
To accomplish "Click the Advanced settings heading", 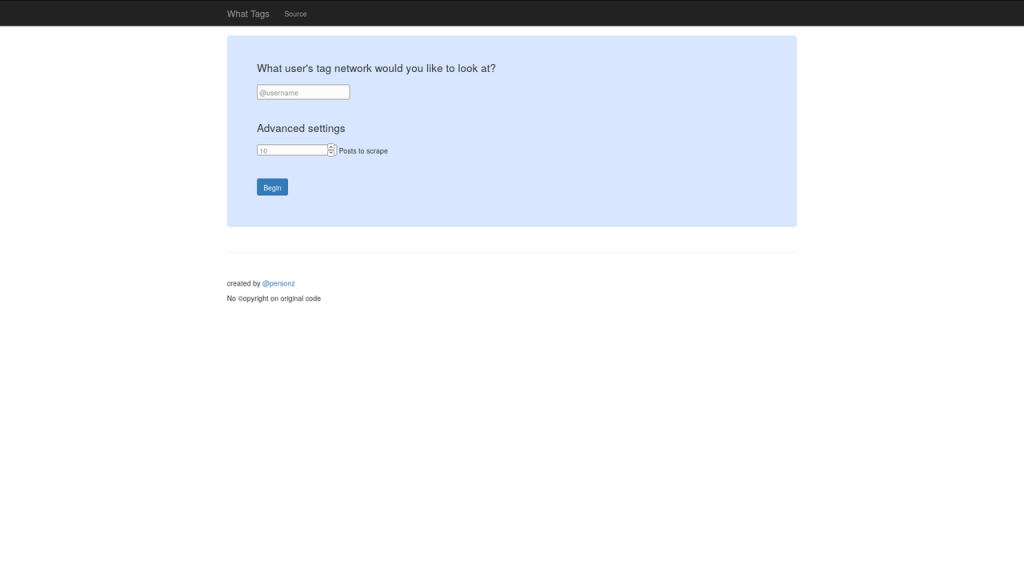I will pyautogui.click(x=300, y=129).
